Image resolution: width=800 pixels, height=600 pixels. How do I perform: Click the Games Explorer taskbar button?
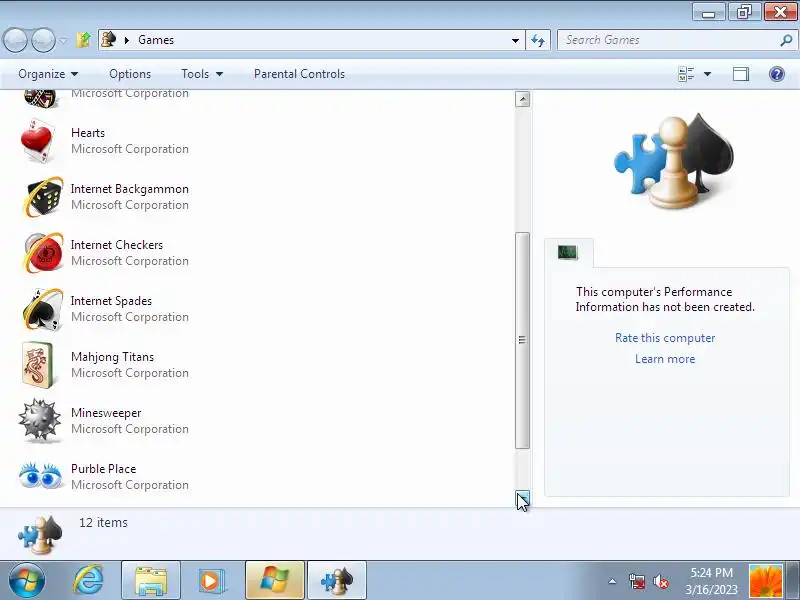pyautogui.click(x=337, y=581)
